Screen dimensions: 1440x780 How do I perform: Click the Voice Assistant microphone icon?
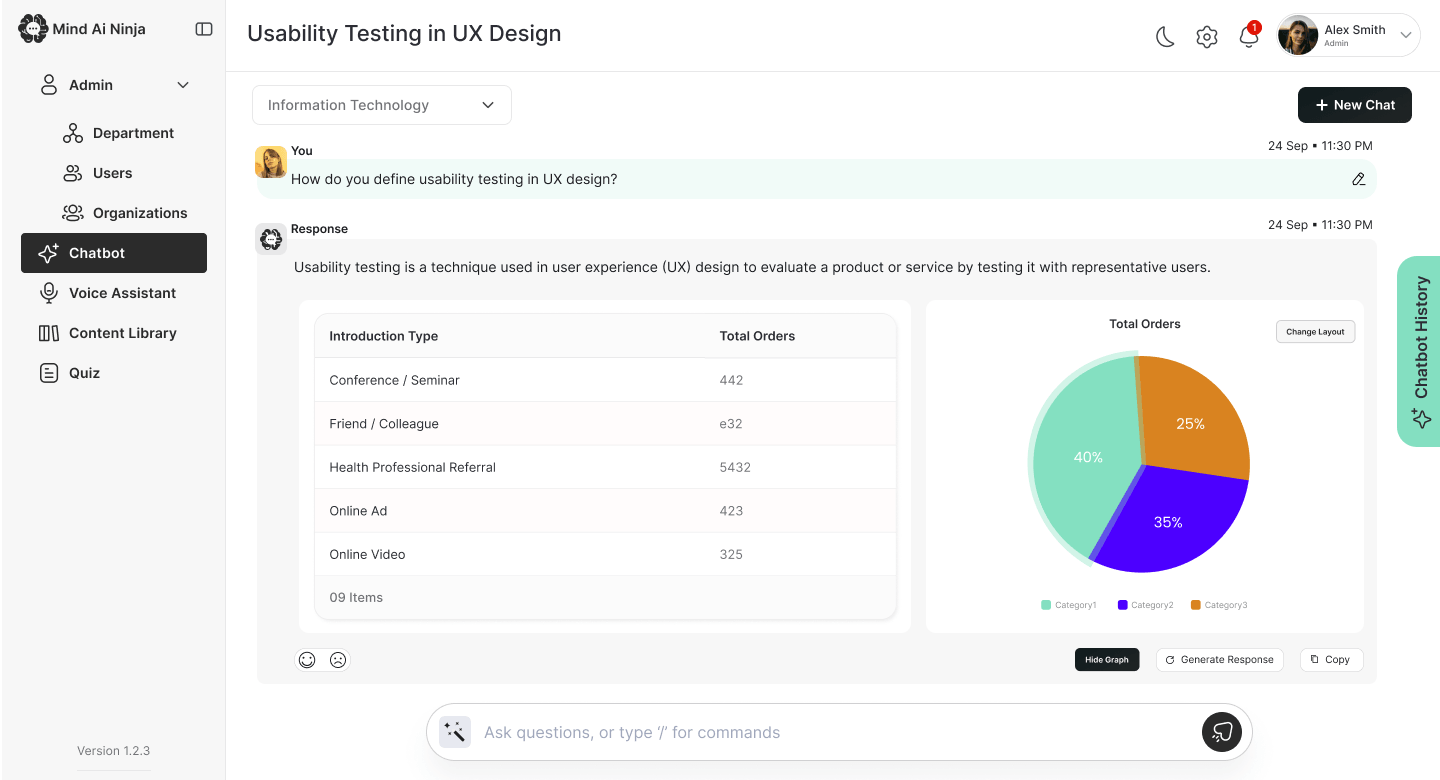[48, 293]
